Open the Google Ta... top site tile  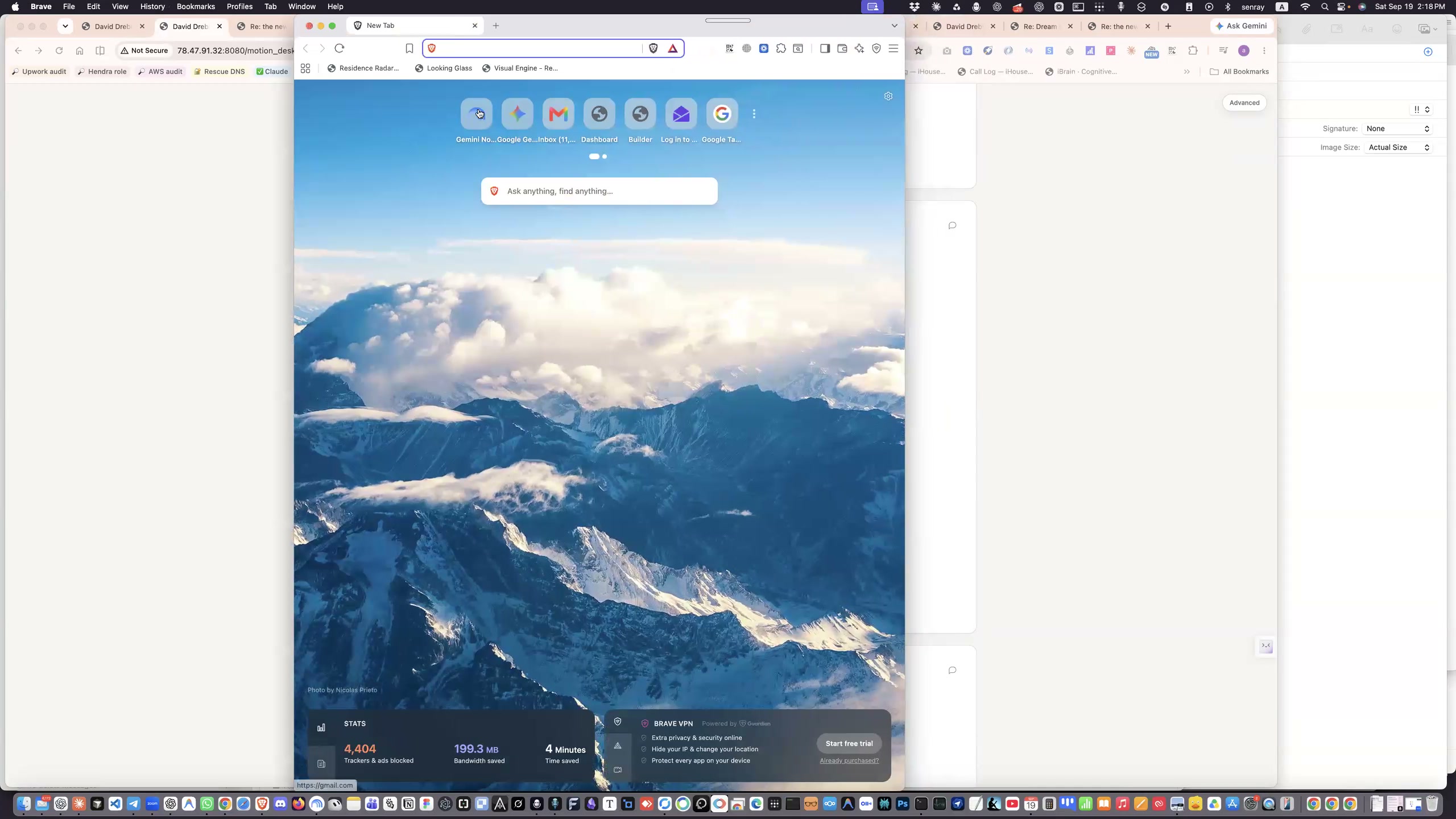[x=722, y=114]
